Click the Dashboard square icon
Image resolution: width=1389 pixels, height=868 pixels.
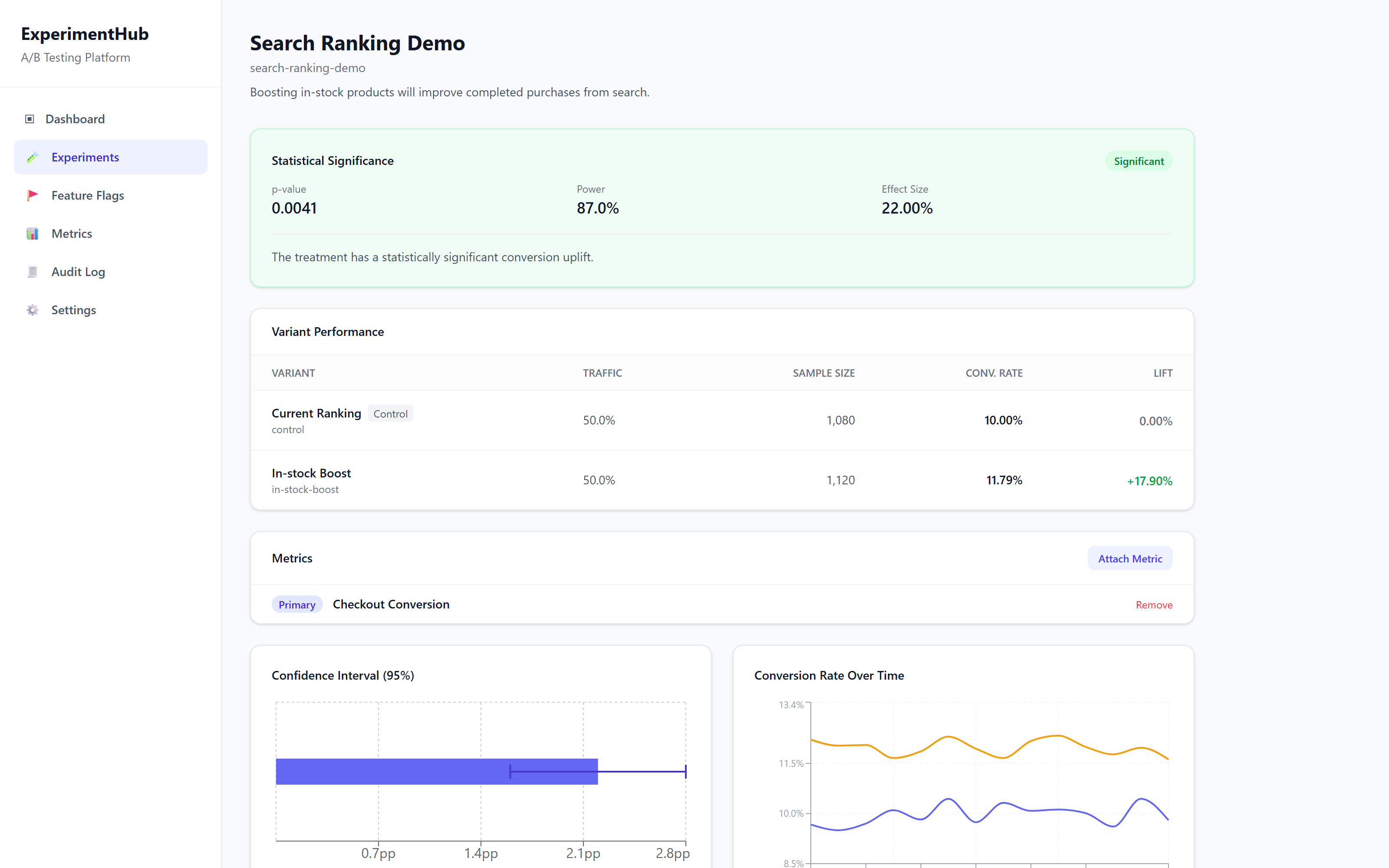click(29, 119)
